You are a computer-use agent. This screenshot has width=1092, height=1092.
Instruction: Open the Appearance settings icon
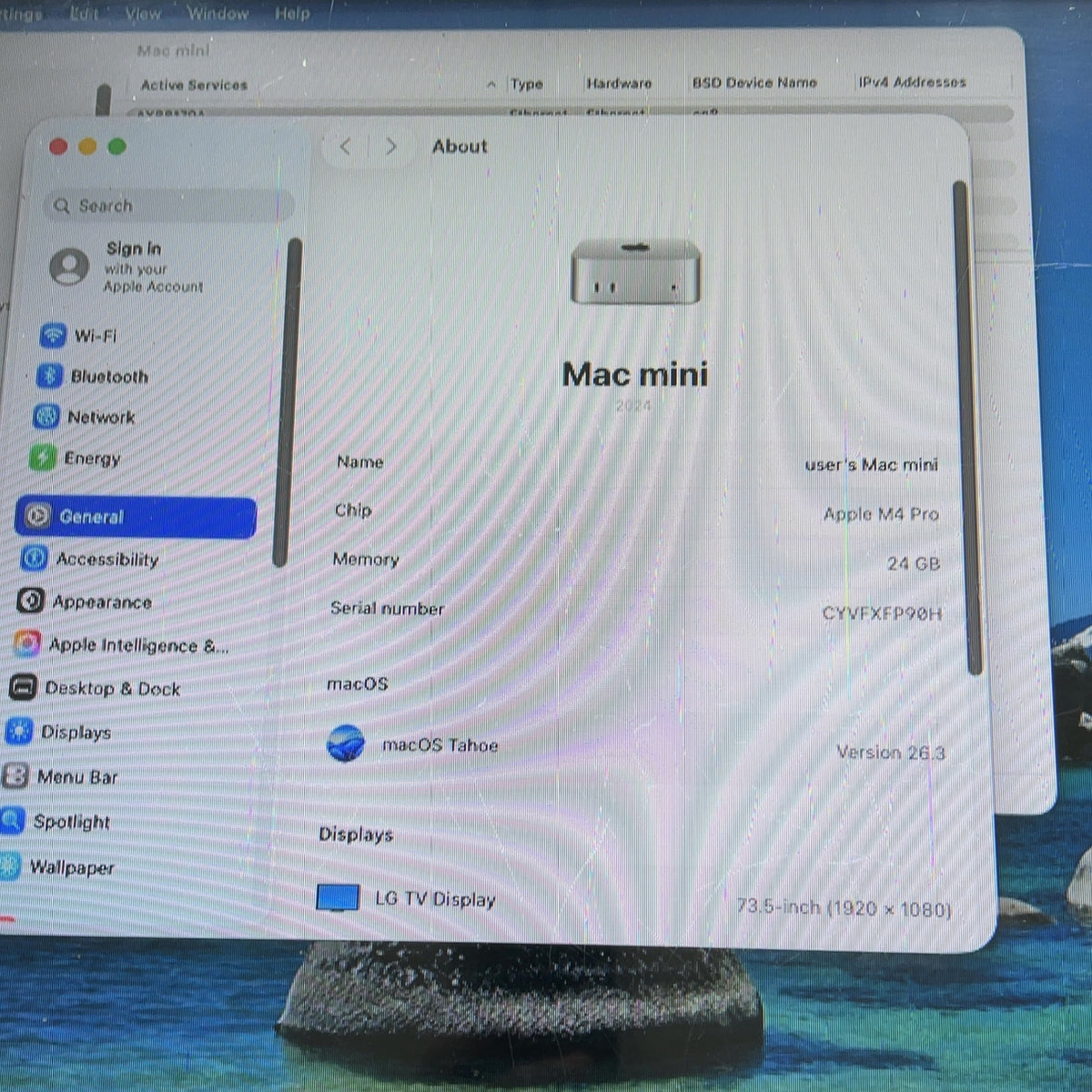point(30,601)
